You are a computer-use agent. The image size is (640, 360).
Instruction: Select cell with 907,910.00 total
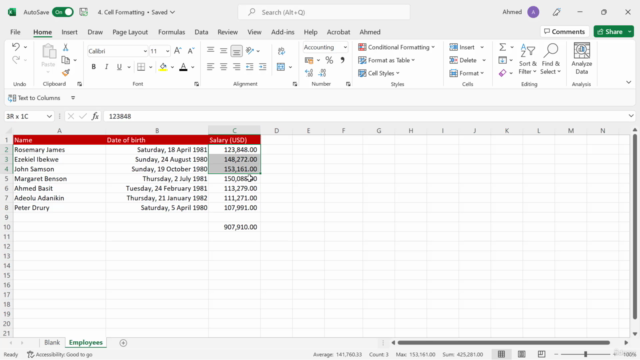[234, 227]
